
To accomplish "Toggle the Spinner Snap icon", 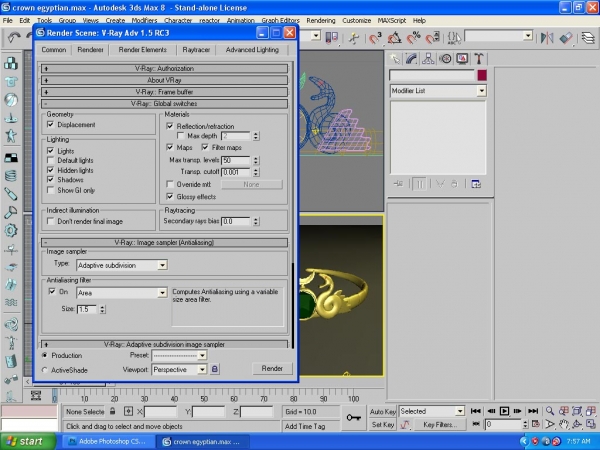I will tap(433, 38).
